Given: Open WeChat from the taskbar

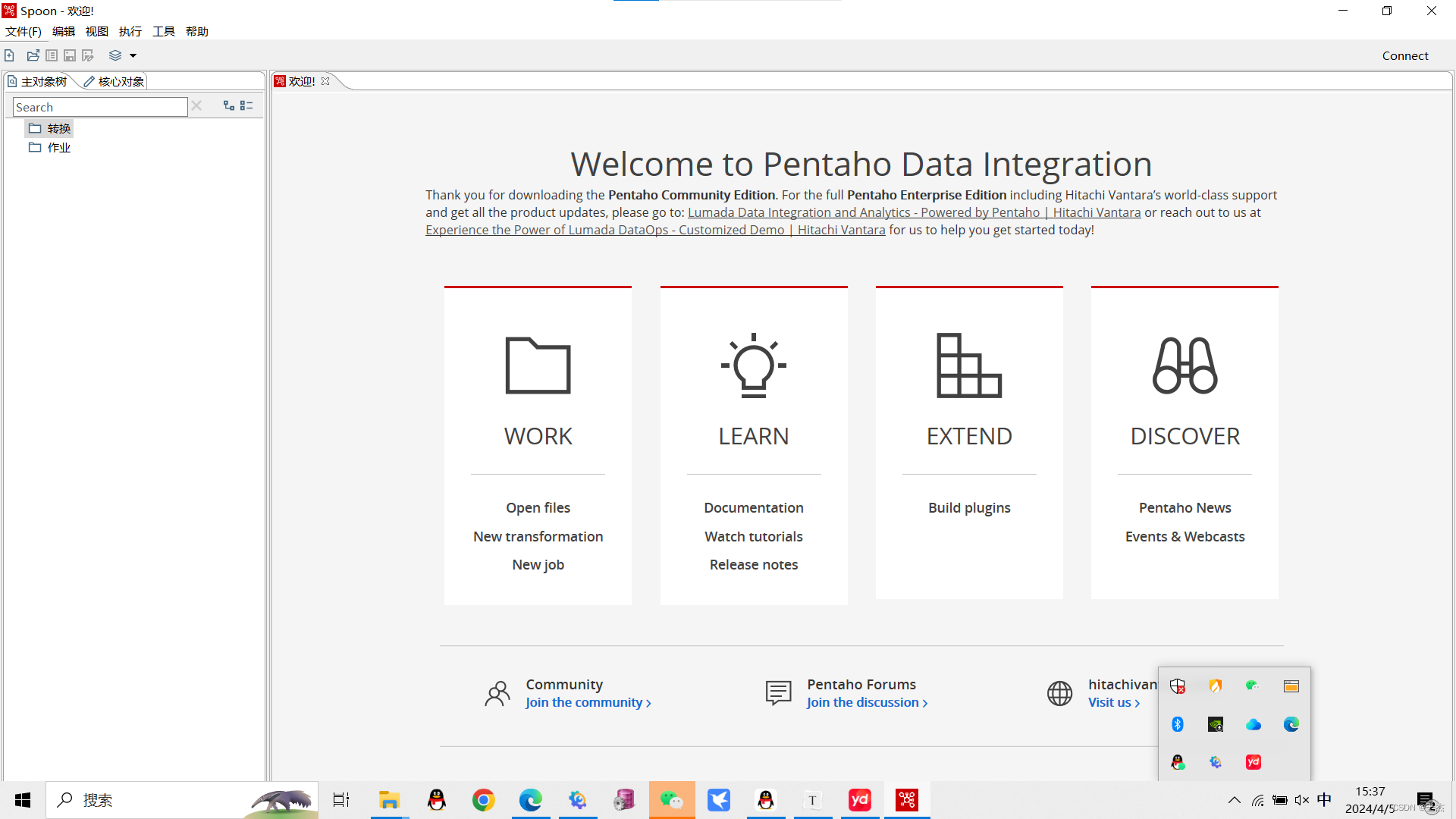Looking at the screenshot, I should coord(672,800).
